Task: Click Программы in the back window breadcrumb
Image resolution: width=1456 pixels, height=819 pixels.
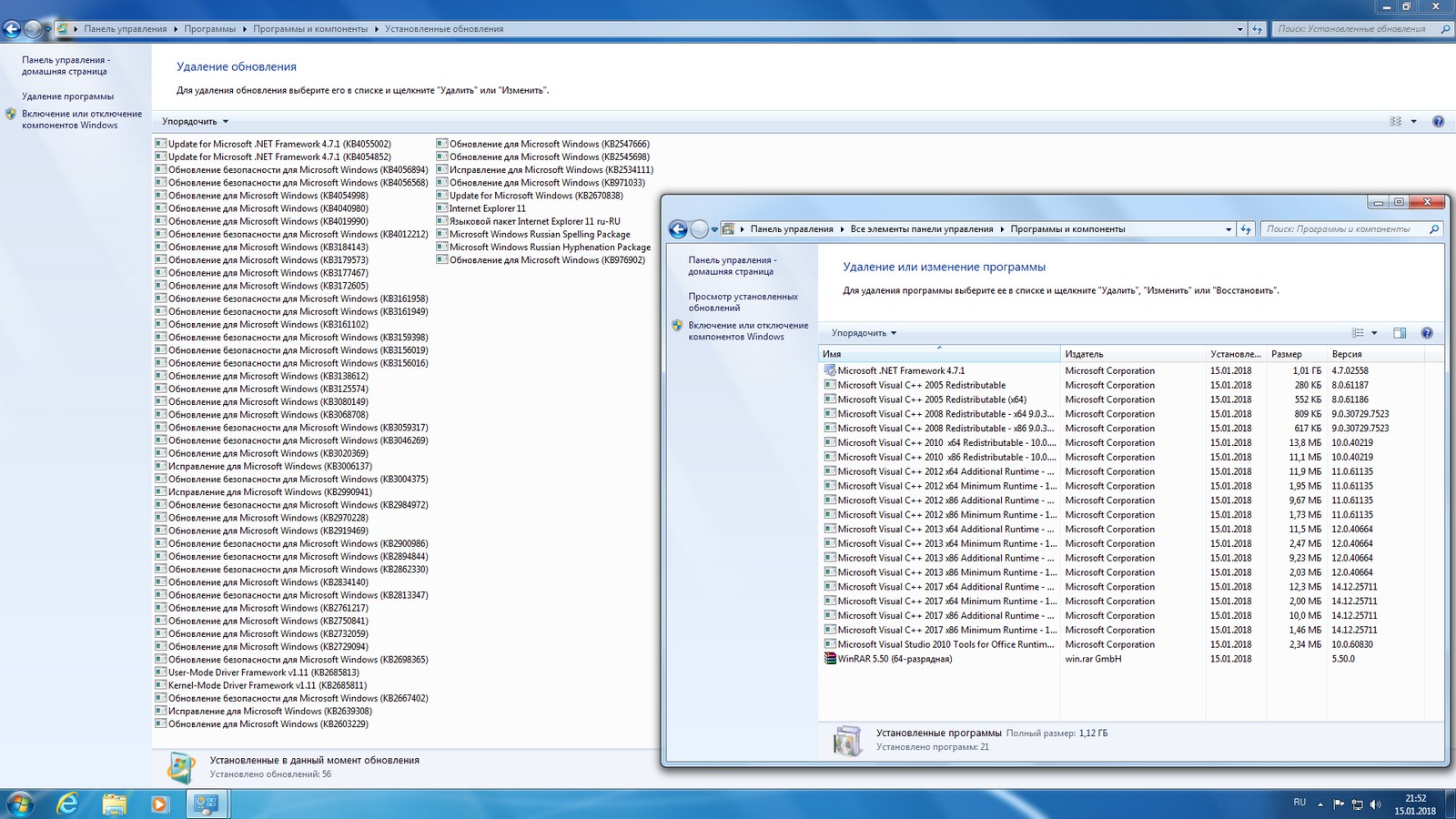Action: point(210,29)
